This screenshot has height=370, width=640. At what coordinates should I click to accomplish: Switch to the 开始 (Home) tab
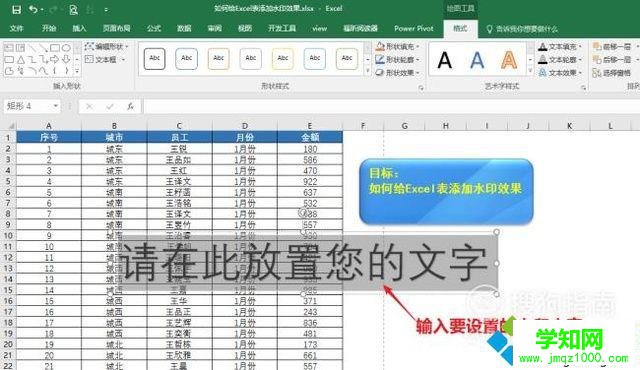tap(49, 29)
